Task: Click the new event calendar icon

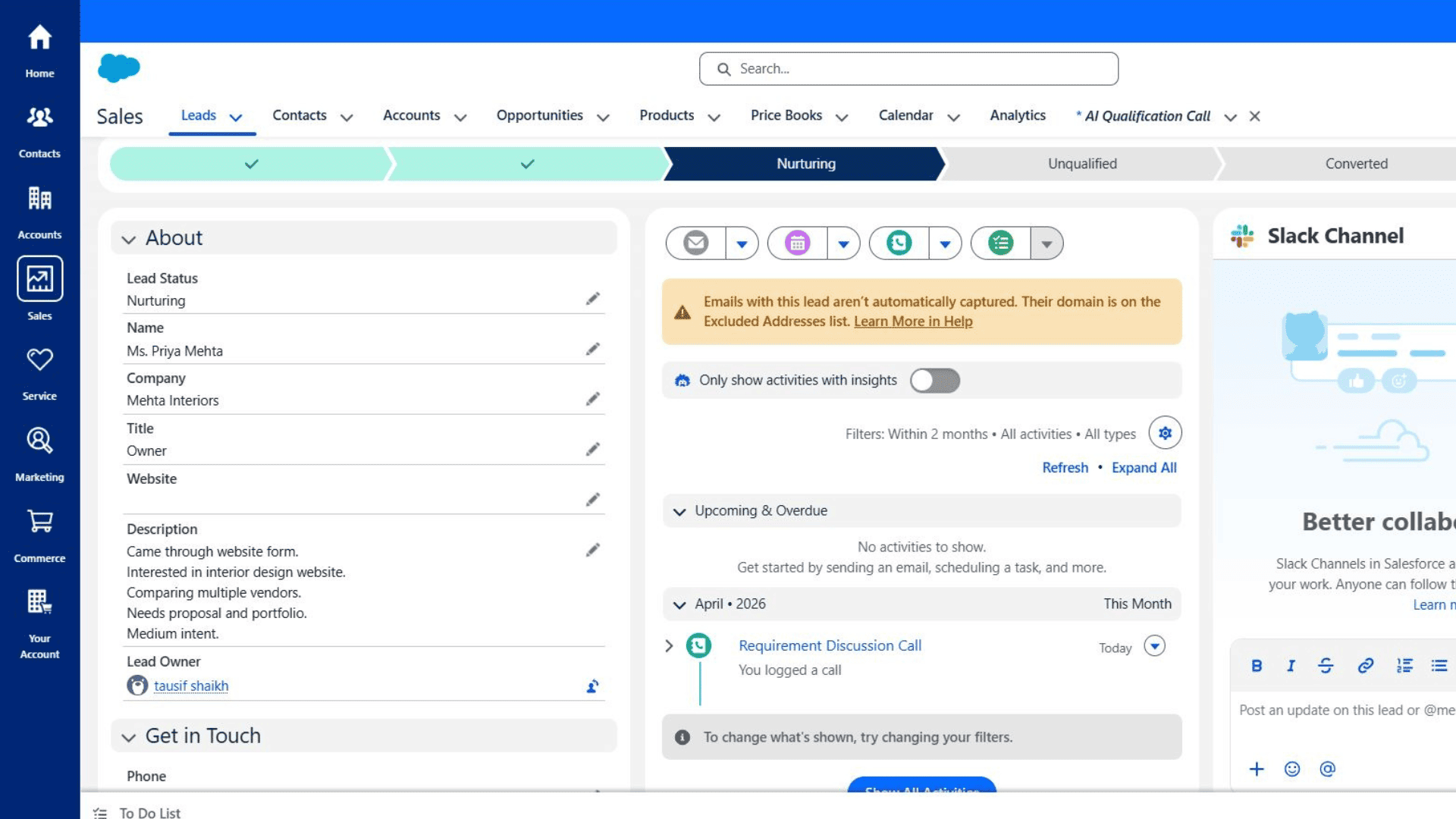Action: pos(797,243)
